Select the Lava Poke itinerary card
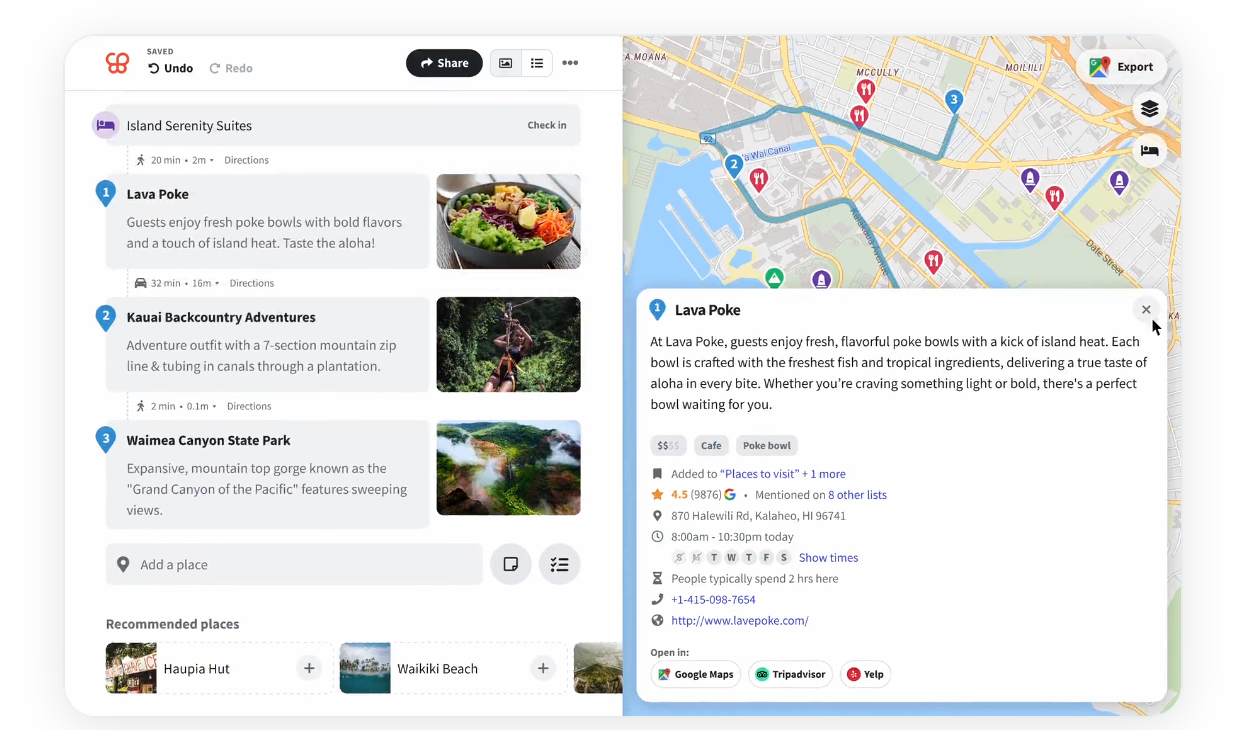 tap(268, 221)
